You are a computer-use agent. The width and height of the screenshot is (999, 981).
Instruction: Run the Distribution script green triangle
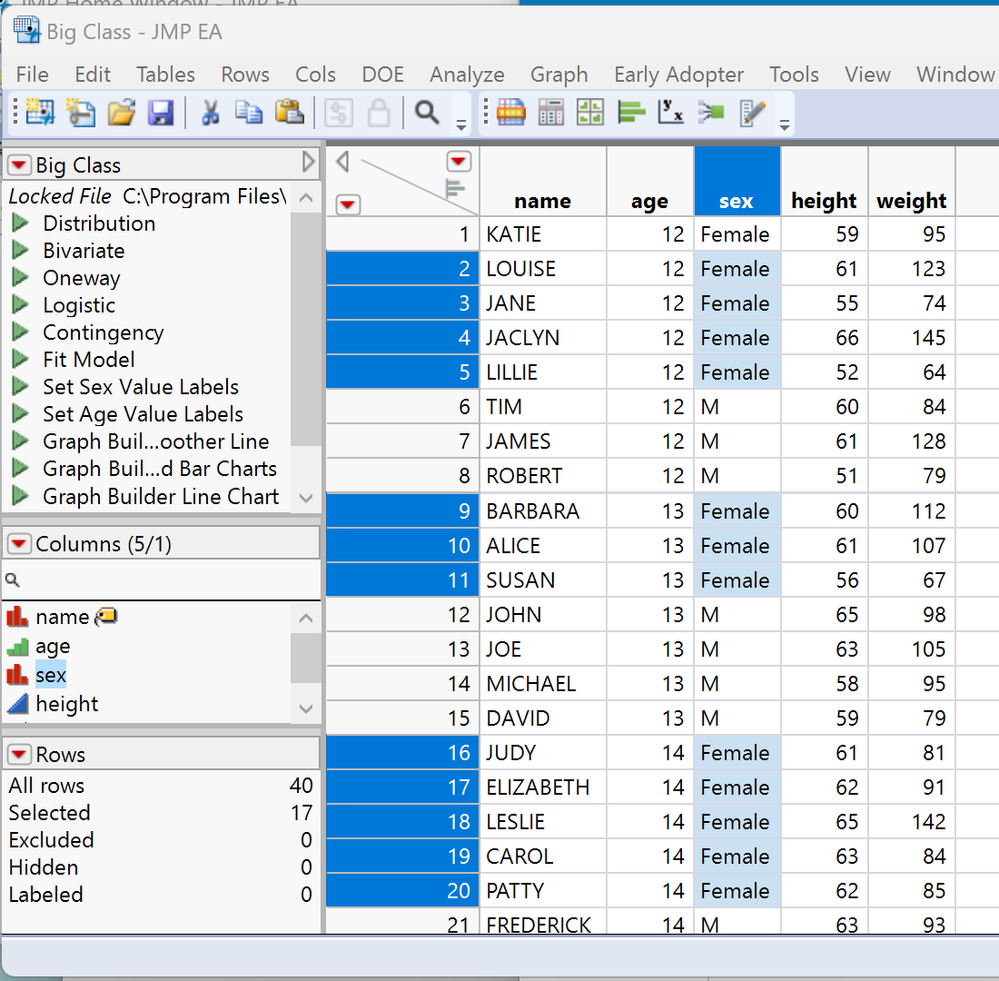[20, 223]
